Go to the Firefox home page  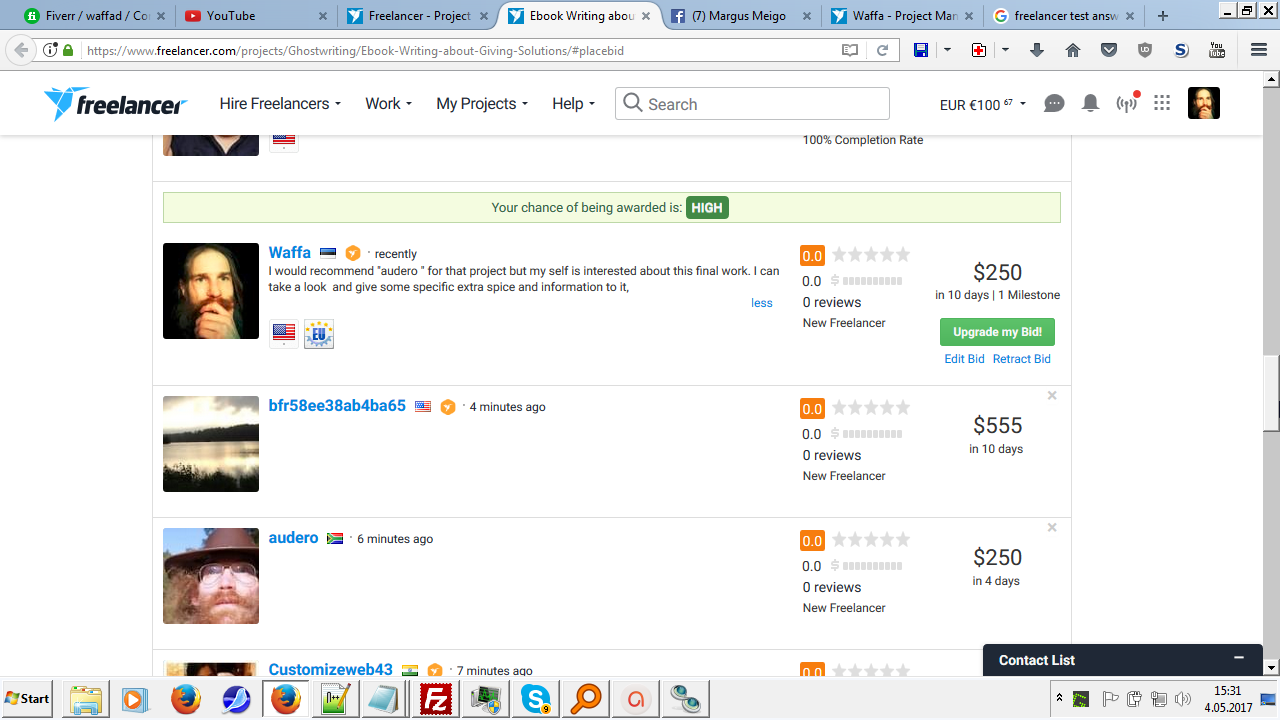point(1073,50)
